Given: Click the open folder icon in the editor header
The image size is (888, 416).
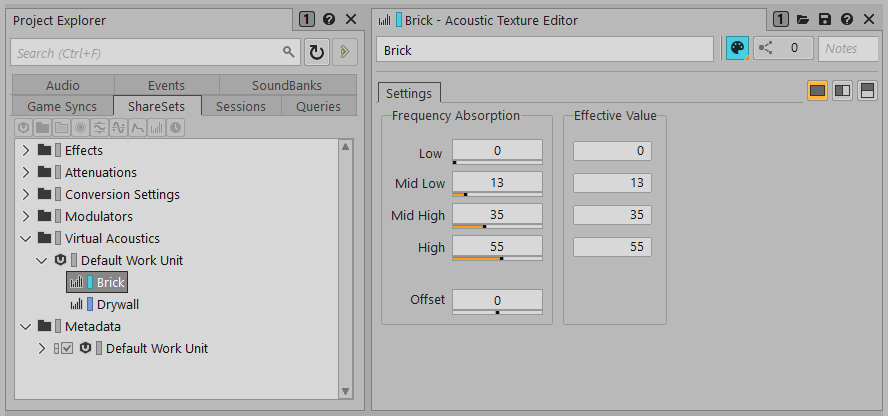Looking at the screenshot, I should point(803,20).
